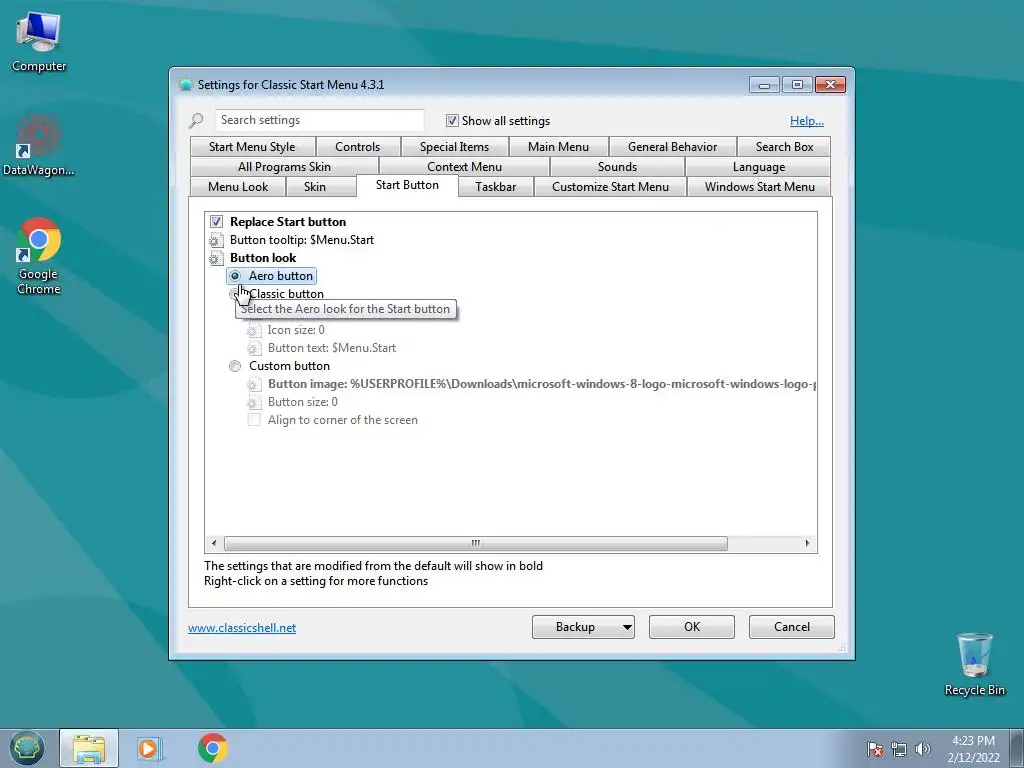The height and width of the screenshot is (768, 1024).
Task: Toggle Align to corner of the screen
Action: (254, 420)
